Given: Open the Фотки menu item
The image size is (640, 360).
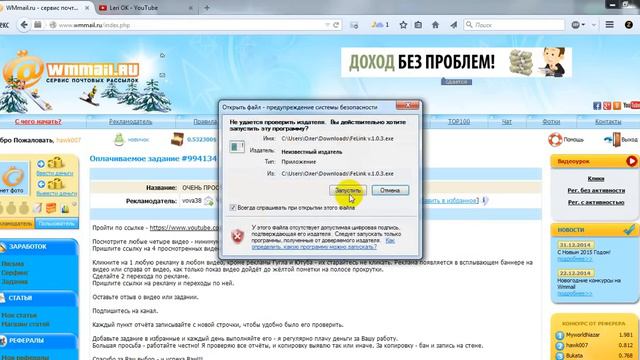Looking at the screenshot, I should pos(551,122).
